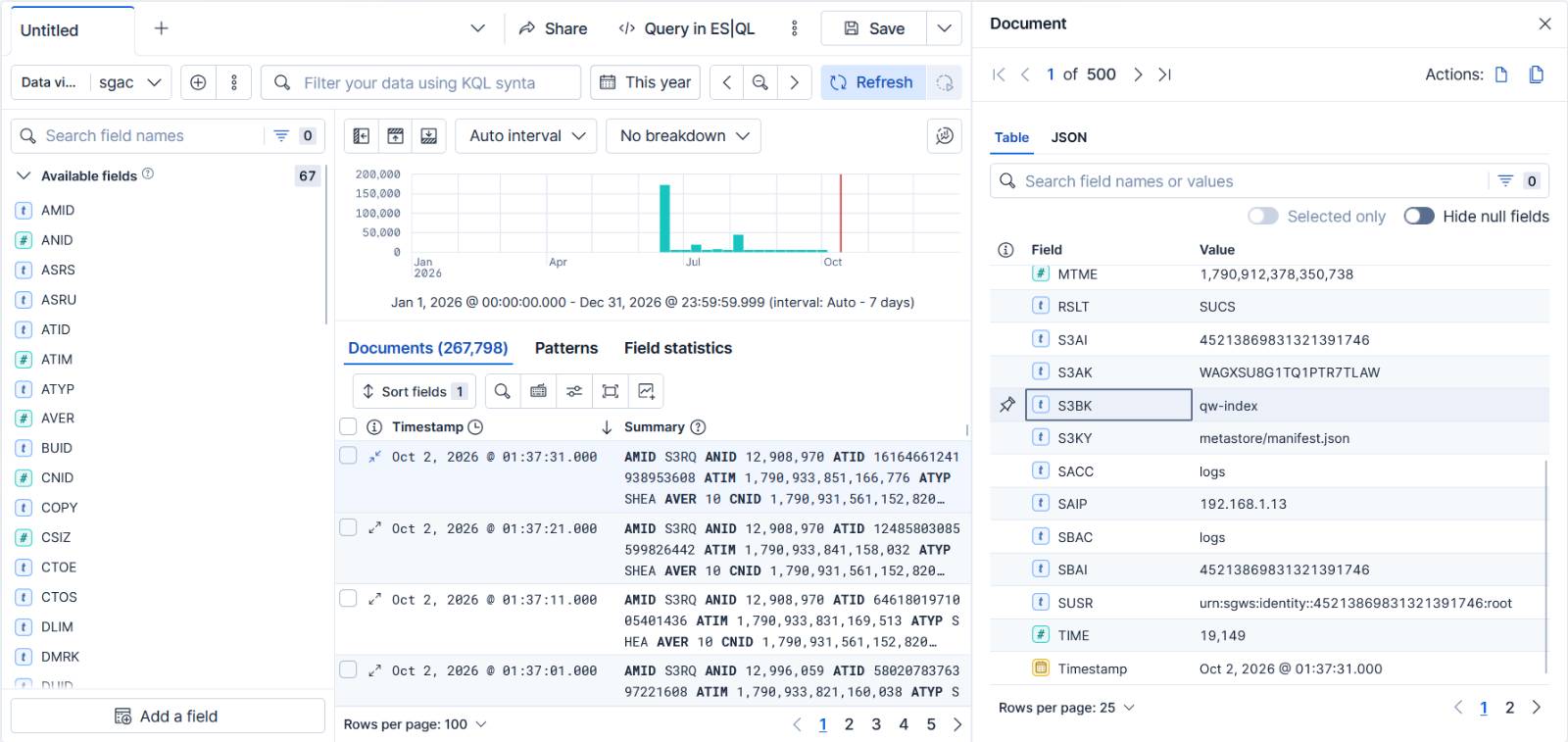Open the three-dot menu beside Query in ES|QL
Image resolution: width=1568 pixels, height=742 pixels.
click(795, 28)
